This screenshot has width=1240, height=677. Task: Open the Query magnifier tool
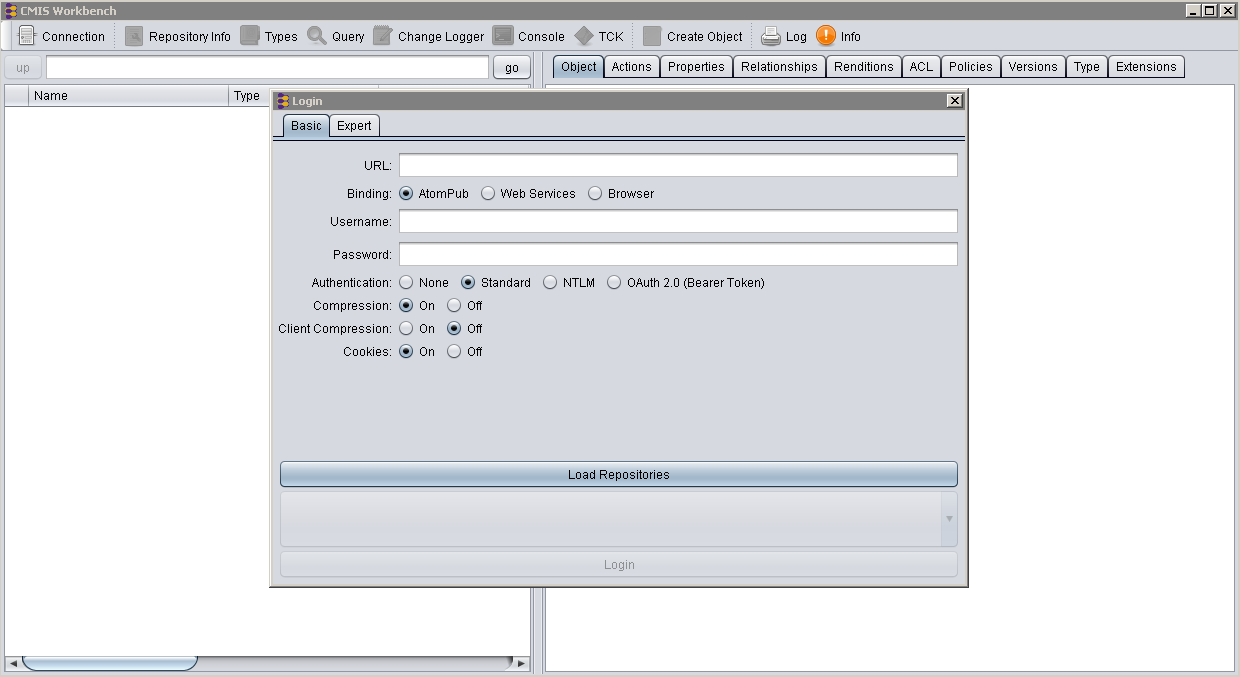coord(317,36)
